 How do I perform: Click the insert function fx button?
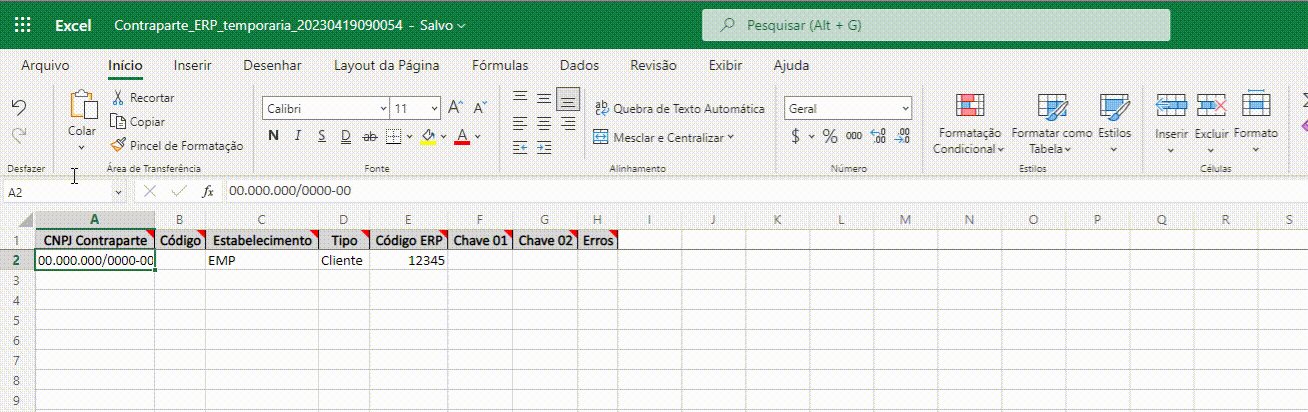click(x=208, y=191)
